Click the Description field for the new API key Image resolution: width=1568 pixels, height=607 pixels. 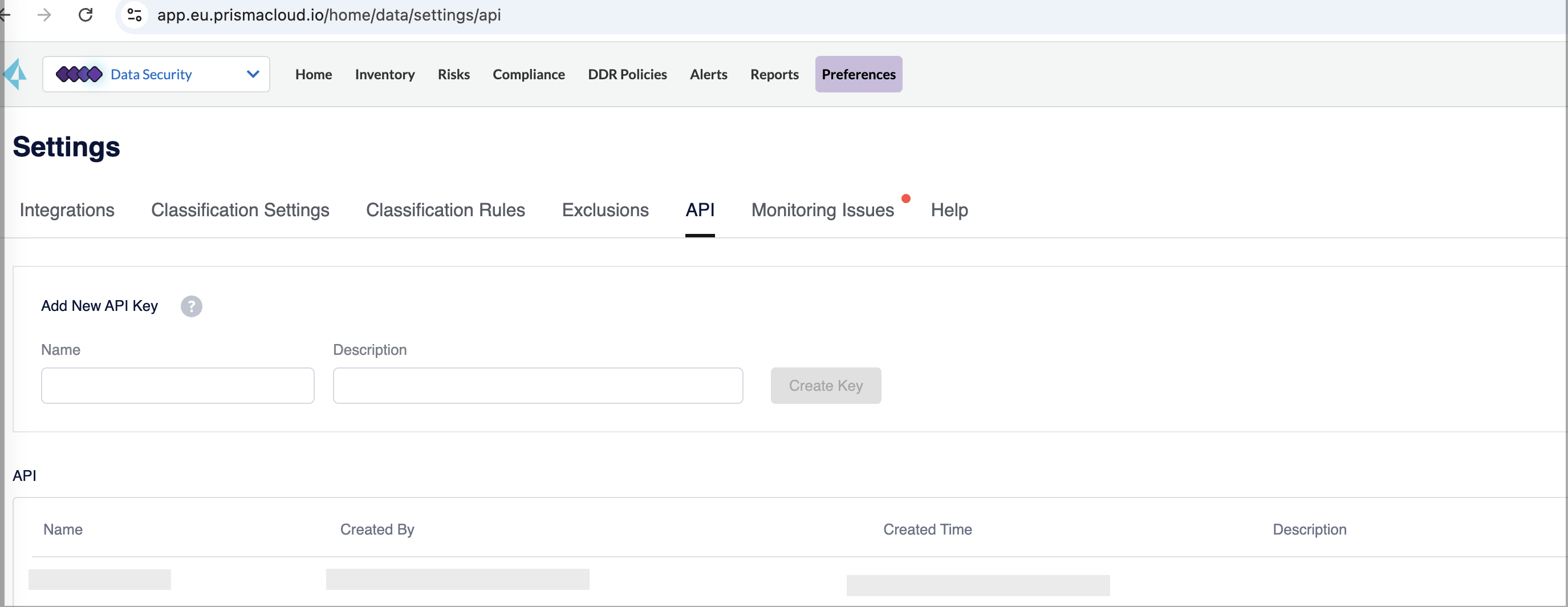538,386
